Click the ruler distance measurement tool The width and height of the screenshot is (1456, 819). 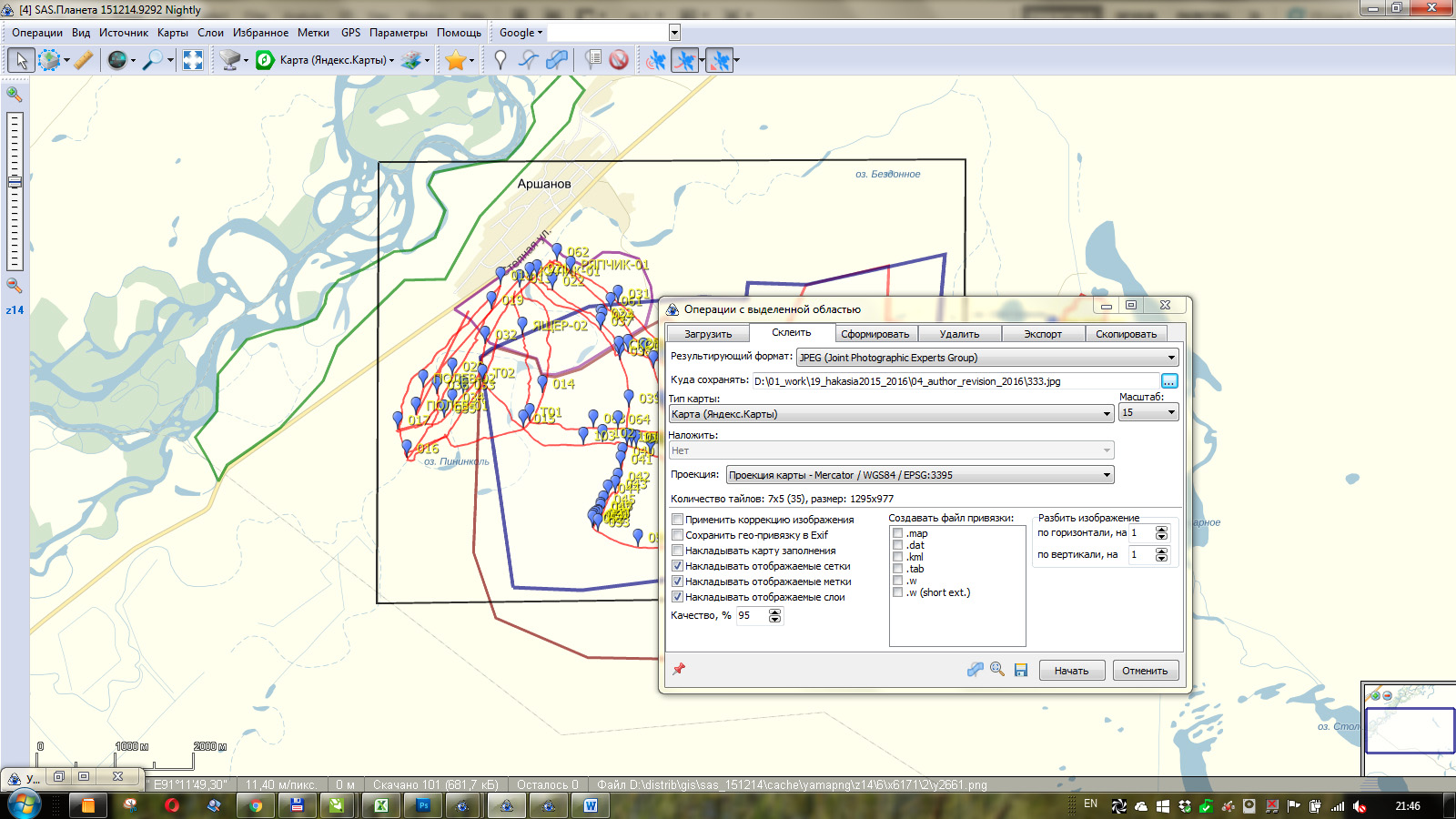83,60
